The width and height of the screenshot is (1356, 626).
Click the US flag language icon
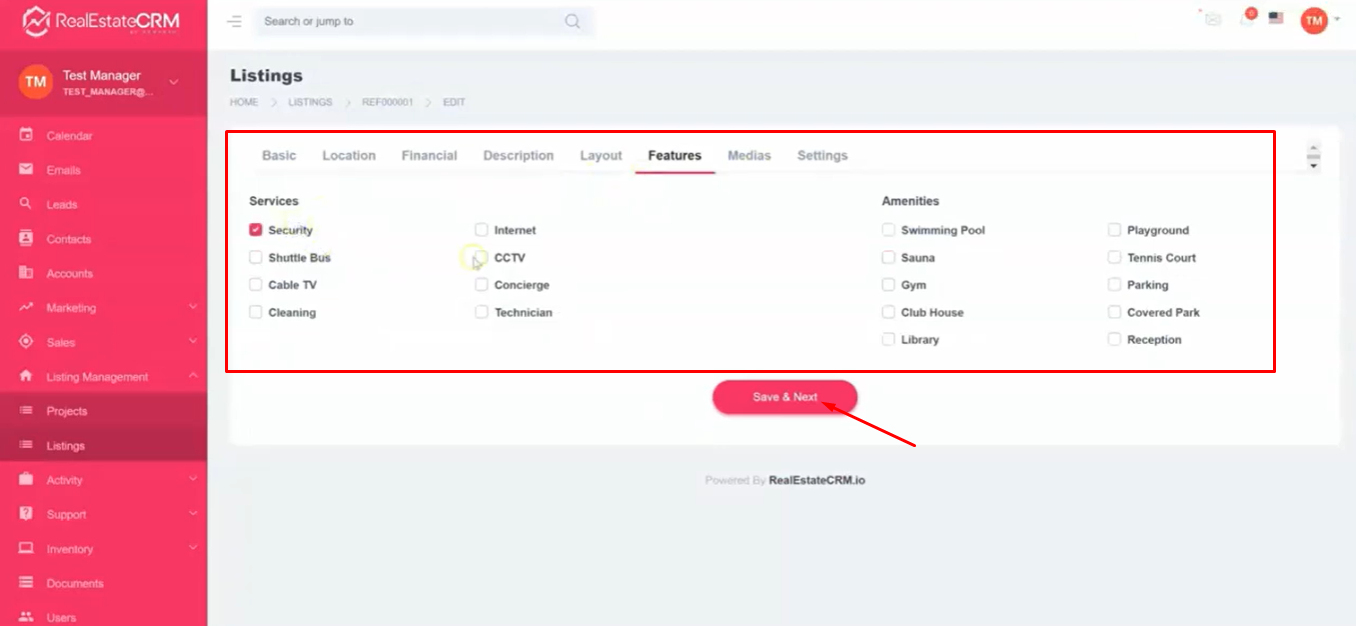[x=1276, y=18]
